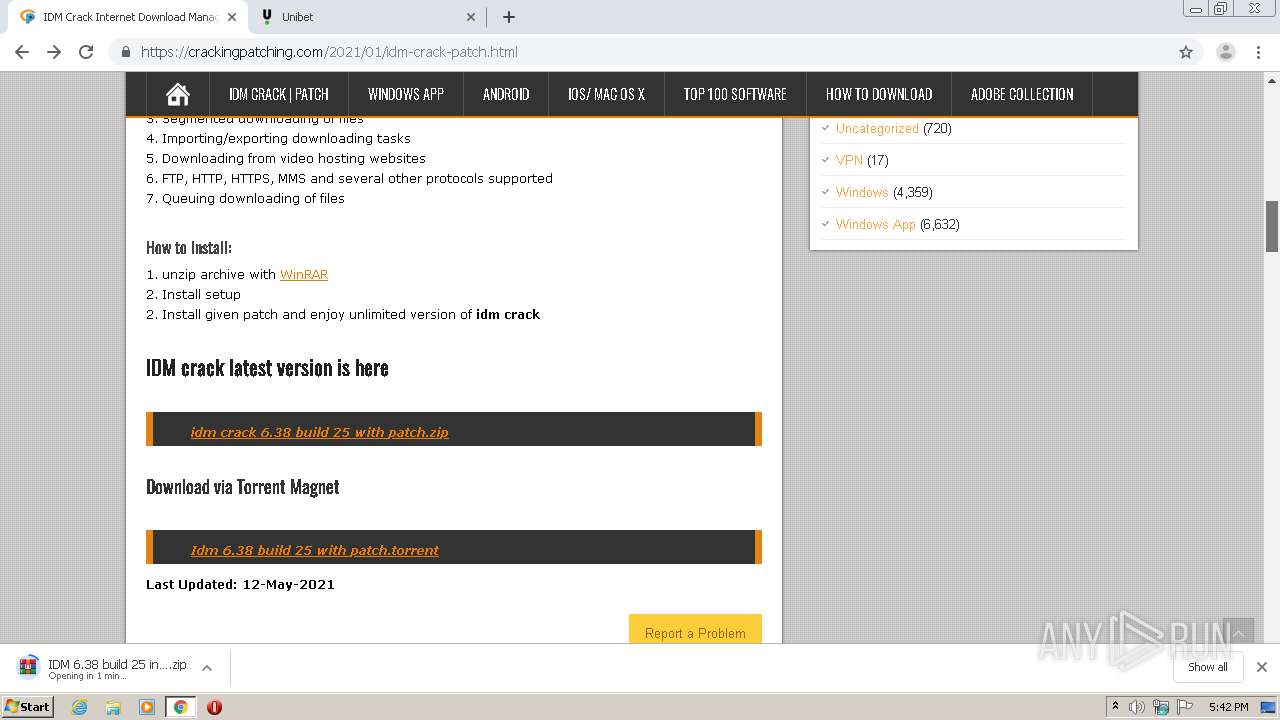1280x720 pixels.
Task: Open File Explorer from taskbar
Action: pyautogui.click(x=113, y=707)
